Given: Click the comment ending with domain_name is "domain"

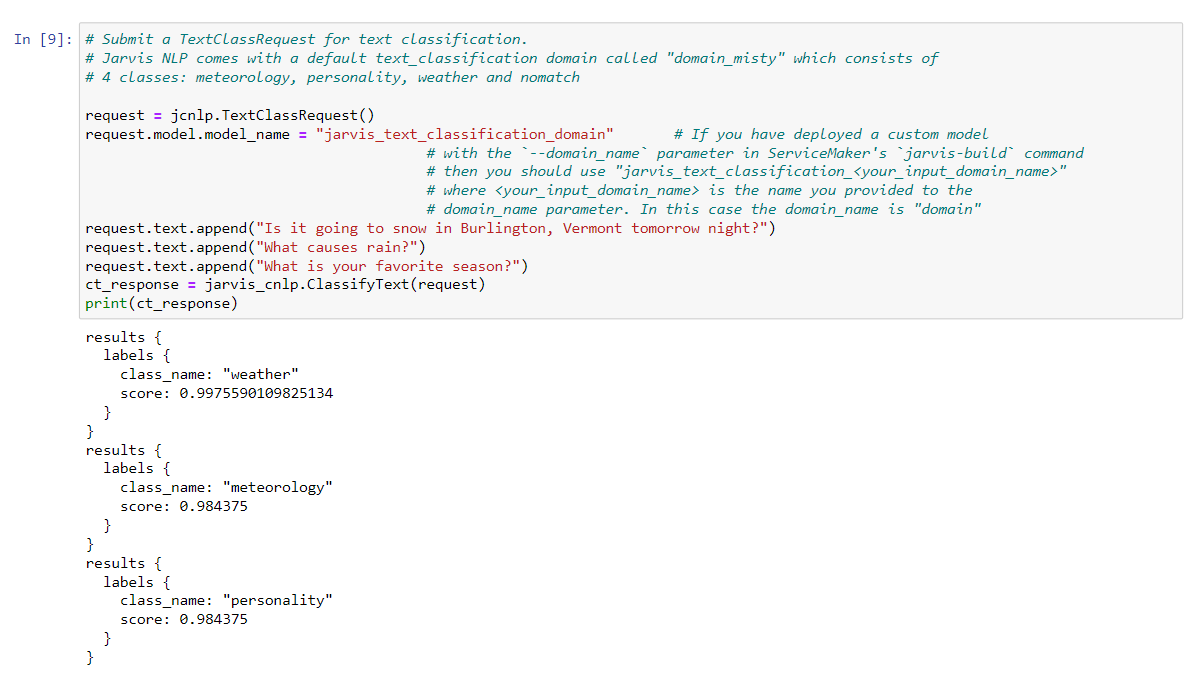Looking at the screenshot, I should (x=704, y=209).
